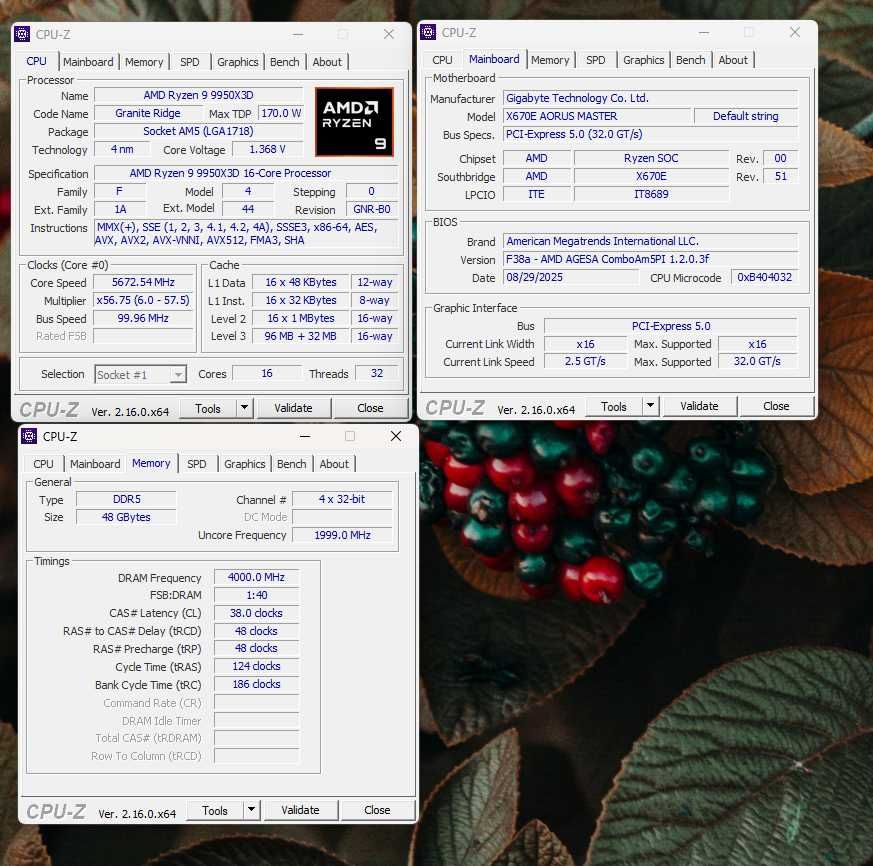Open the Memory tab in the Mainboard window
Viewport: 873px width, 866px height.
(550, 60)
